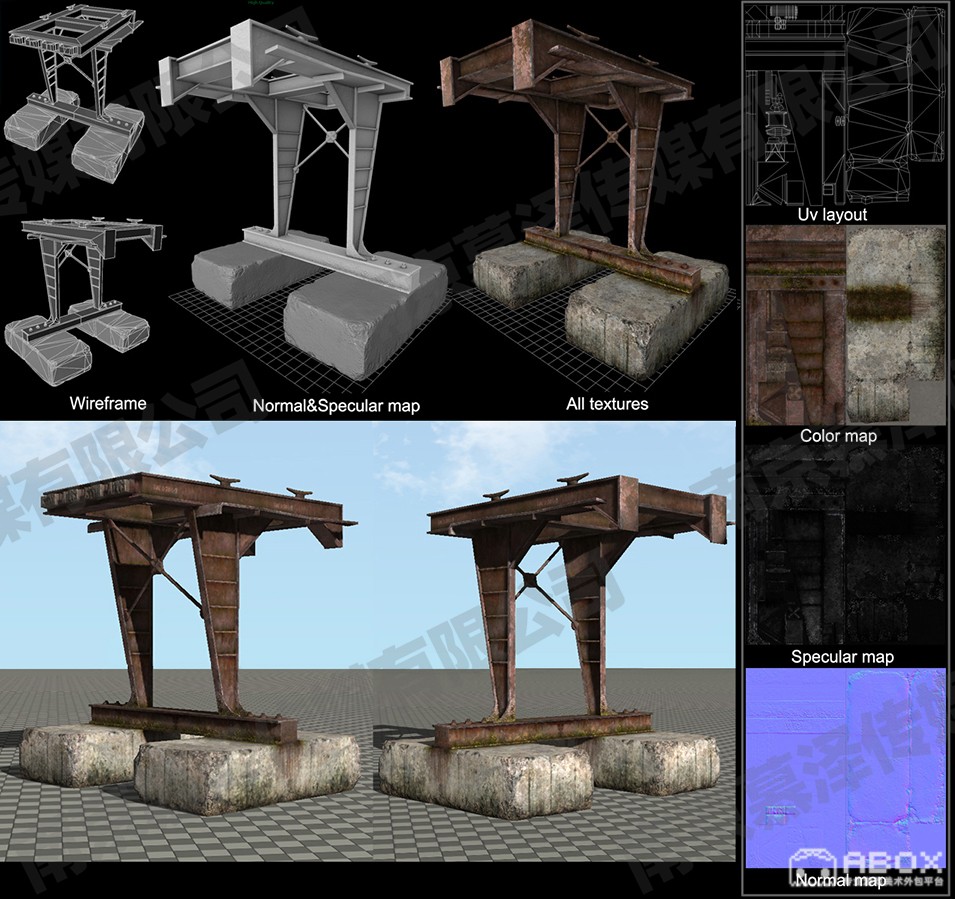Click the Normal map label
Viewport: 955px width, 899px height.
click(841, 880)
